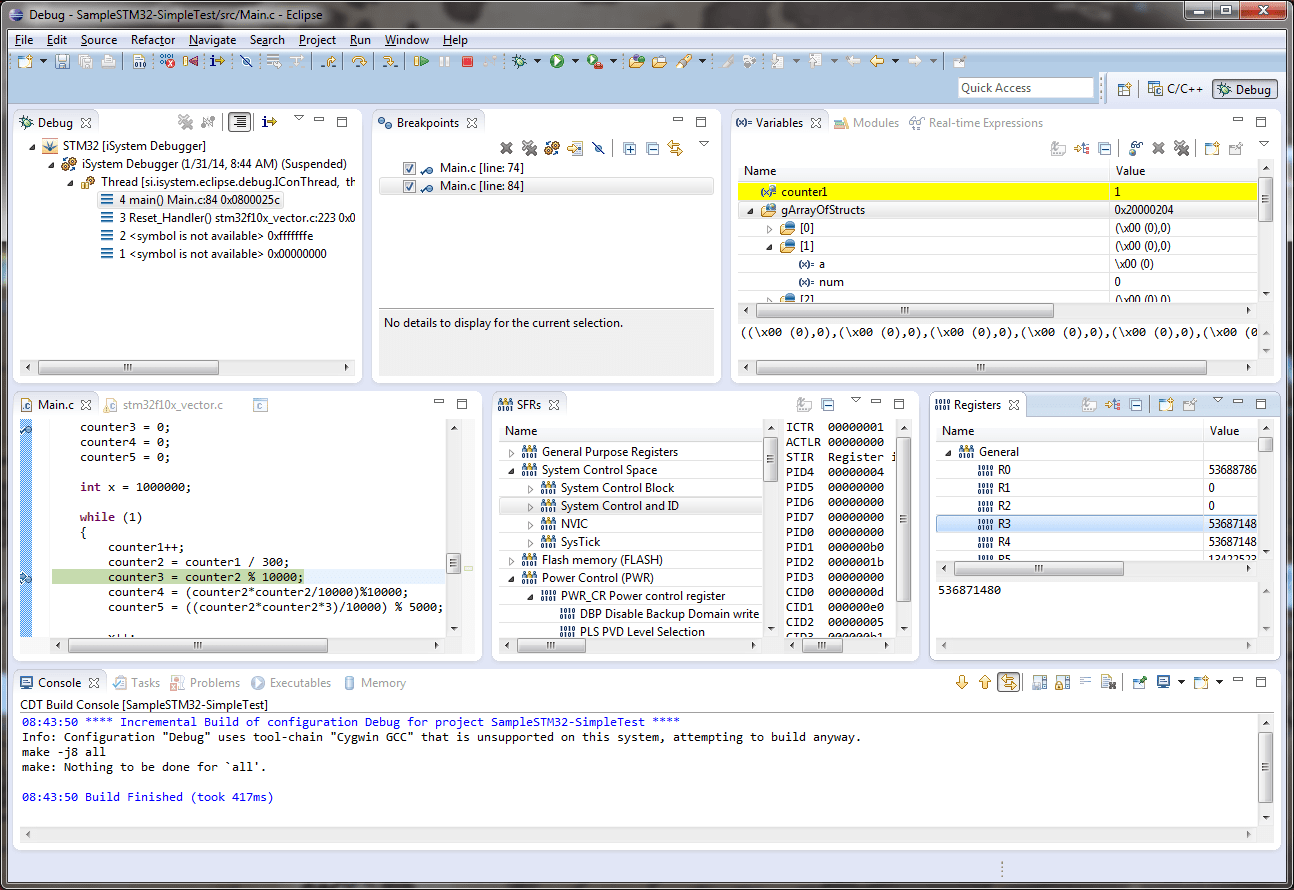Toggle instruction stepping mode in Debug view
1294x890 pixels.
[269, 122]
